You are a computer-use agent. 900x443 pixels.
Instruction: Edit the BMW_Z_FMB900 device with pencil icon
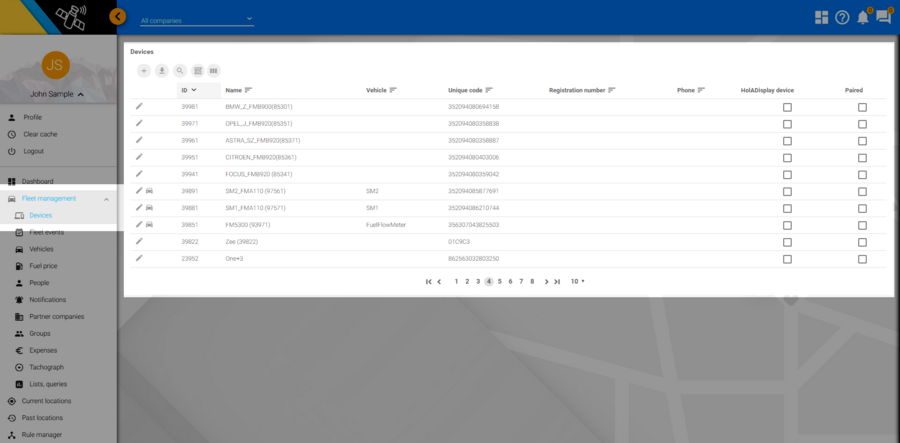click(x=140, y=106)
